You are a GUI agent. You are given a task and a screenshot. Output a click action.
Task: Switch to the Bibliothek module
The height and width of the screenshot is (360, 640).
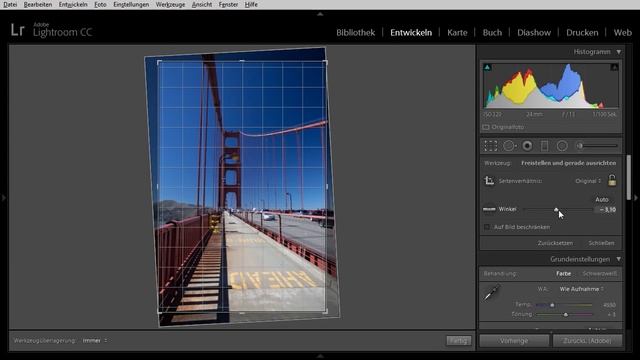[x=356, y=33]
